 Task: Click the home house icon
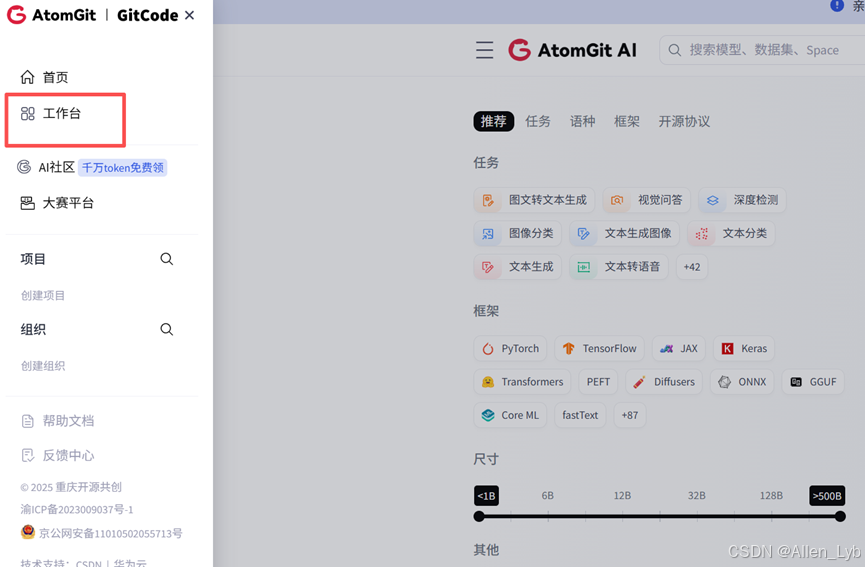pos(28,77)
